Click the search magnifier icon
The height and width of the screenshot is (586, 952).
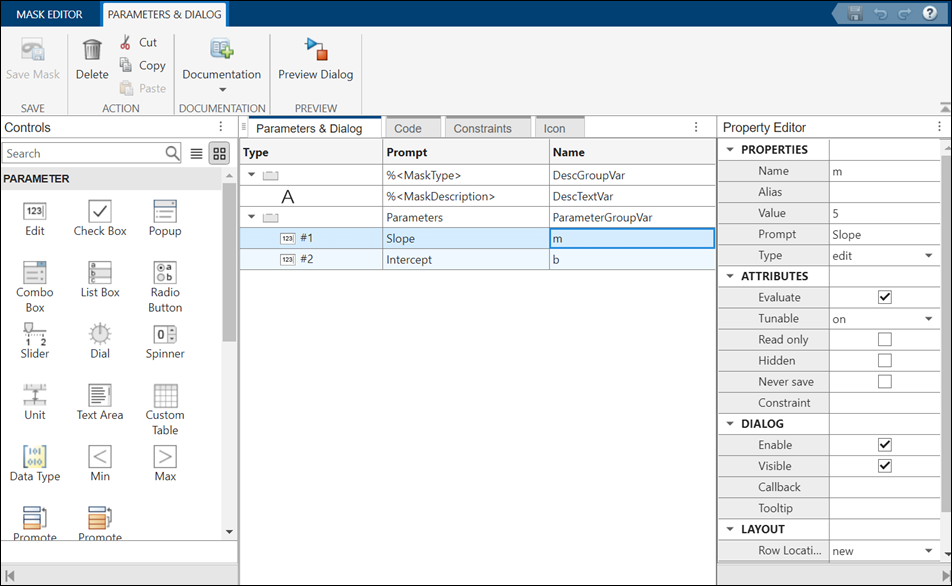point(172,153)
